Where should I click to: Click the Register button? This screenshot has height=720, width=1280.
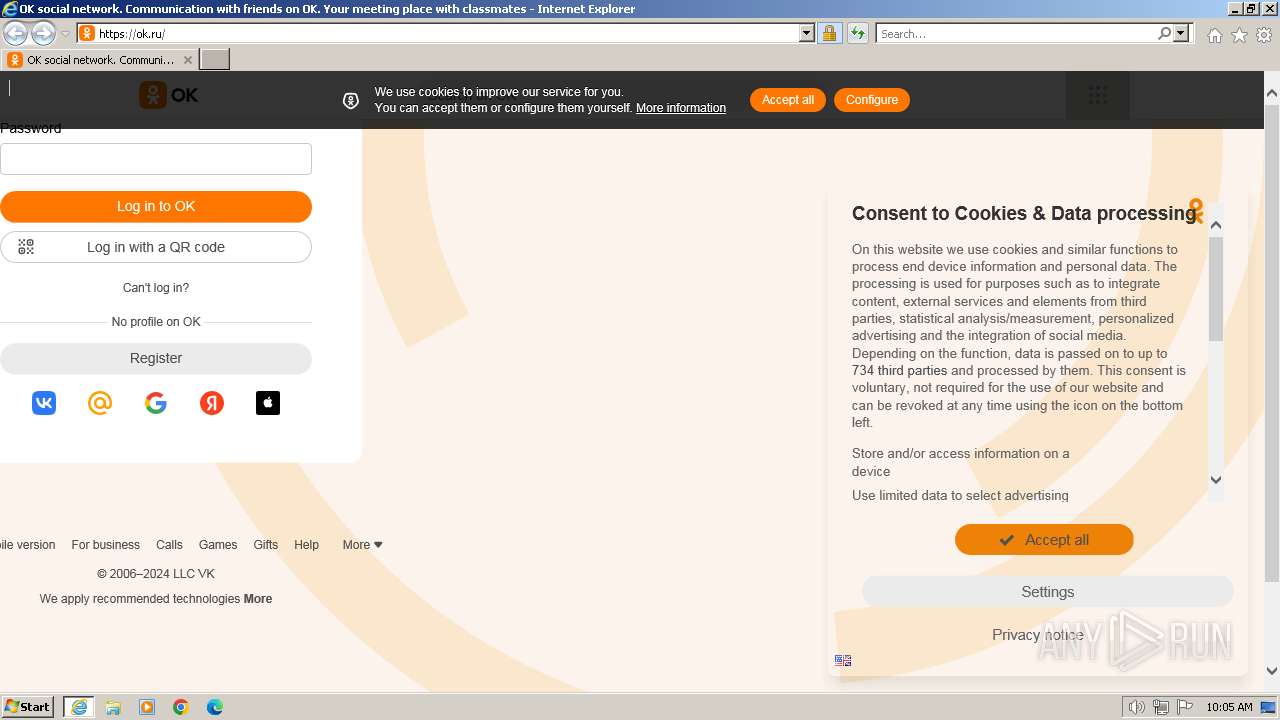click(156, 358)
